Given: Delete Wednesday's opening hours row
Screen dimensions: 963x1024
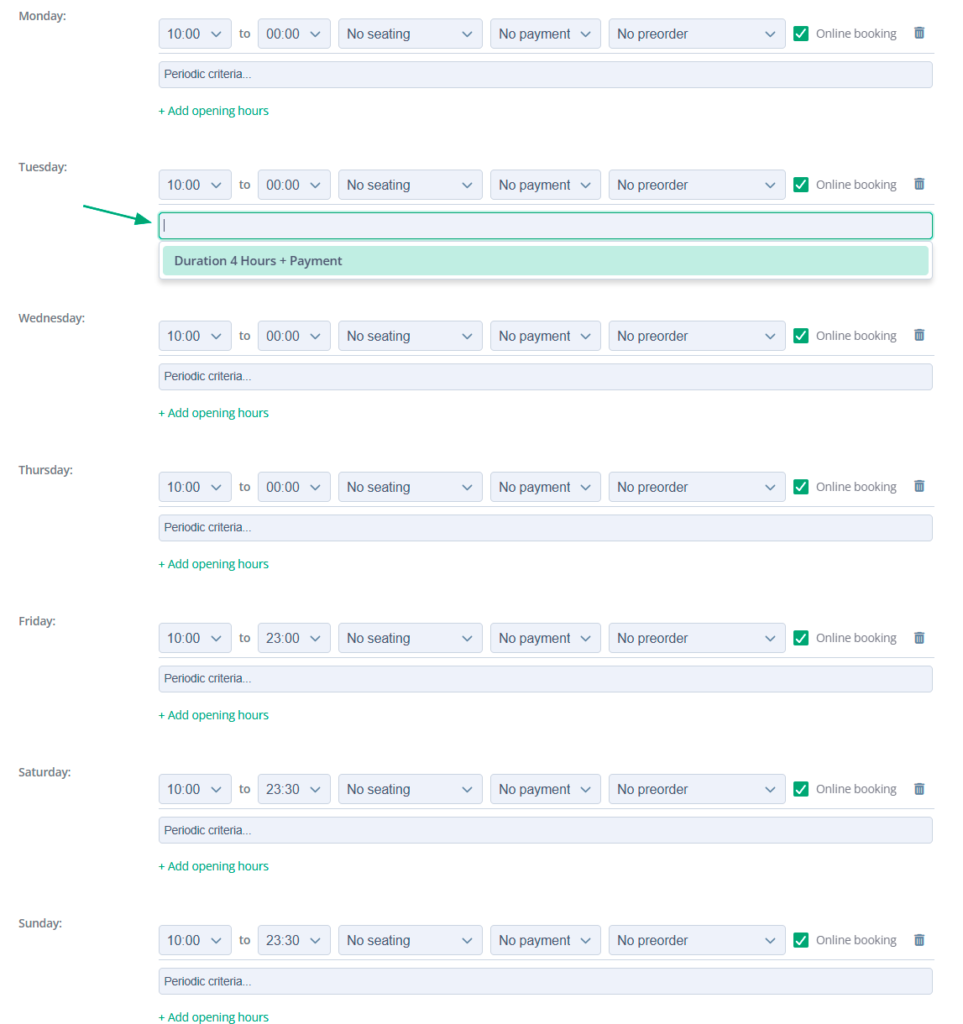Looking at the screenshot, I should point(919,335).
